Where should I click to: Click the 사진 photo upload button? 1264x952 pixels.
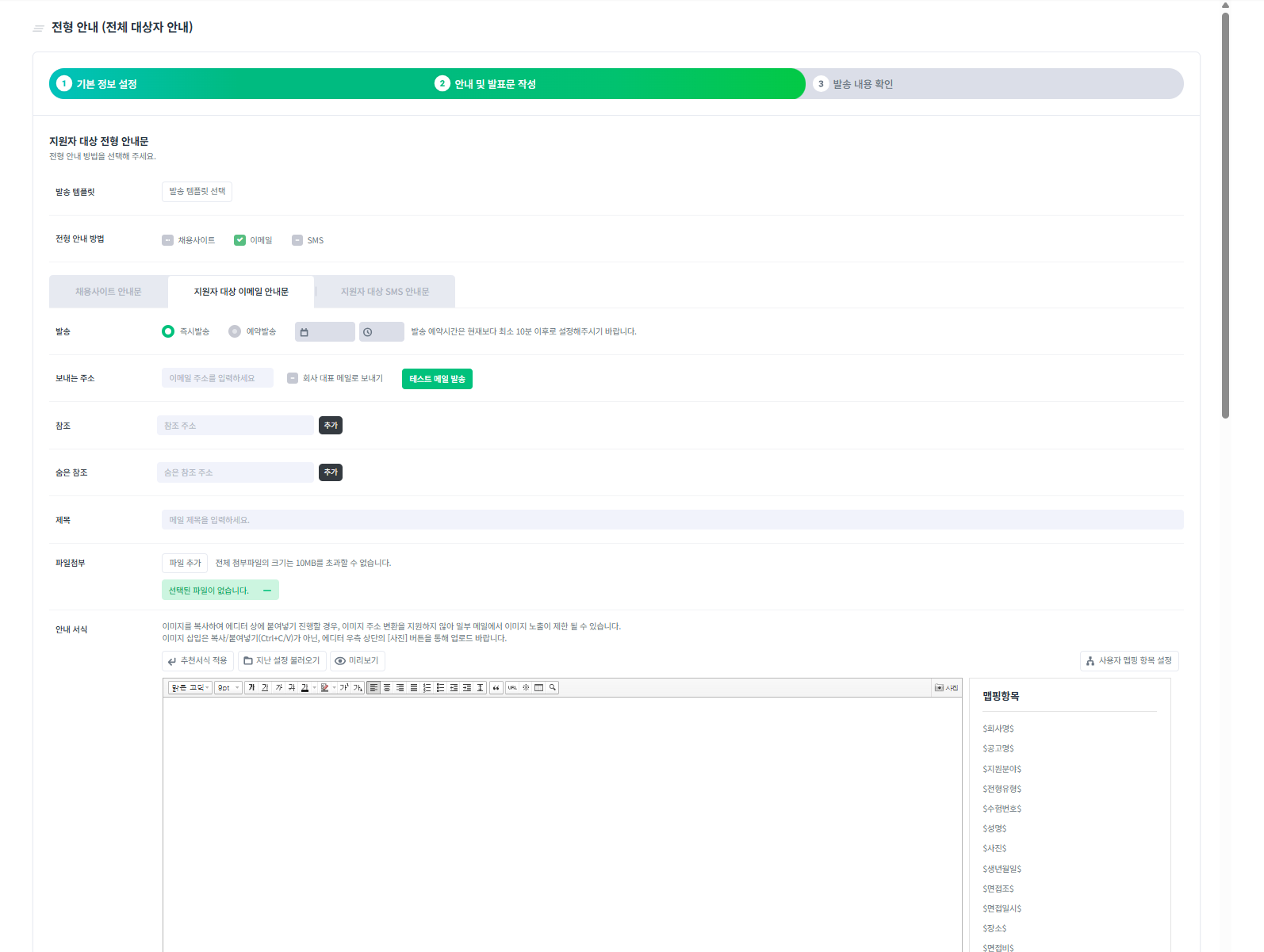click(x=946, y=688)
